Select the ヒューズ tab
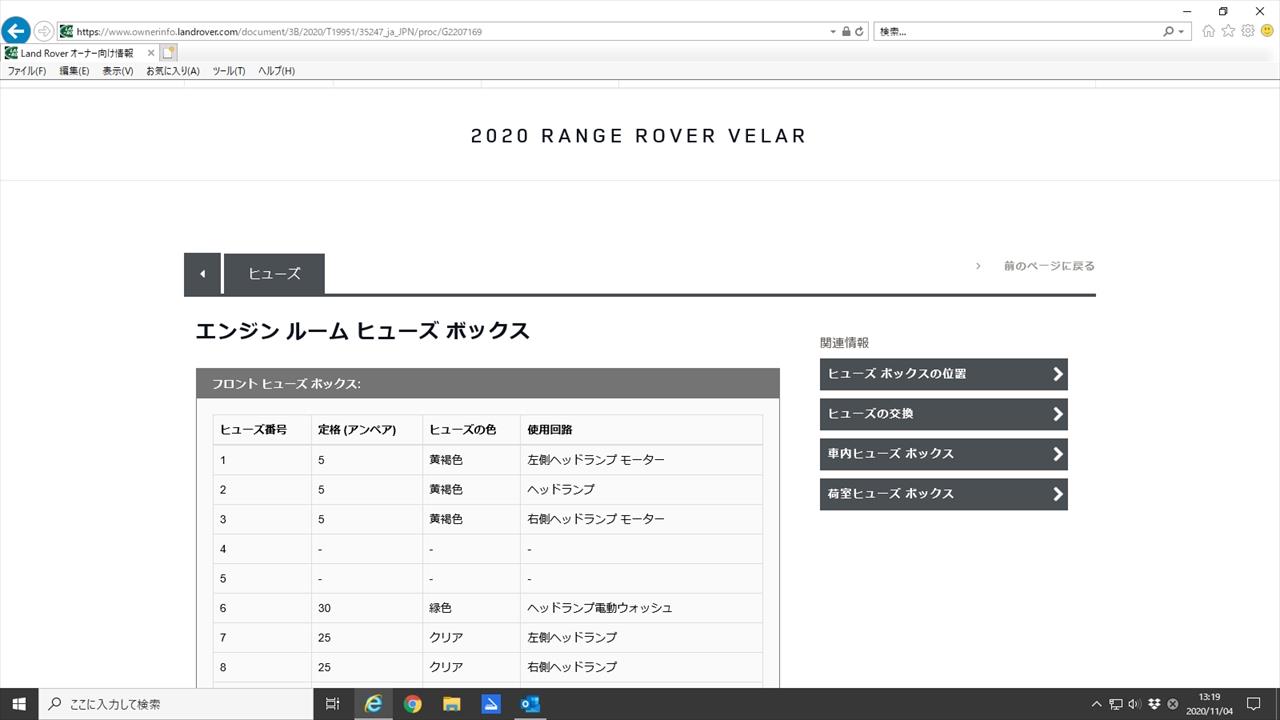Screen dimensions: 1280x720 pos(274,274)
